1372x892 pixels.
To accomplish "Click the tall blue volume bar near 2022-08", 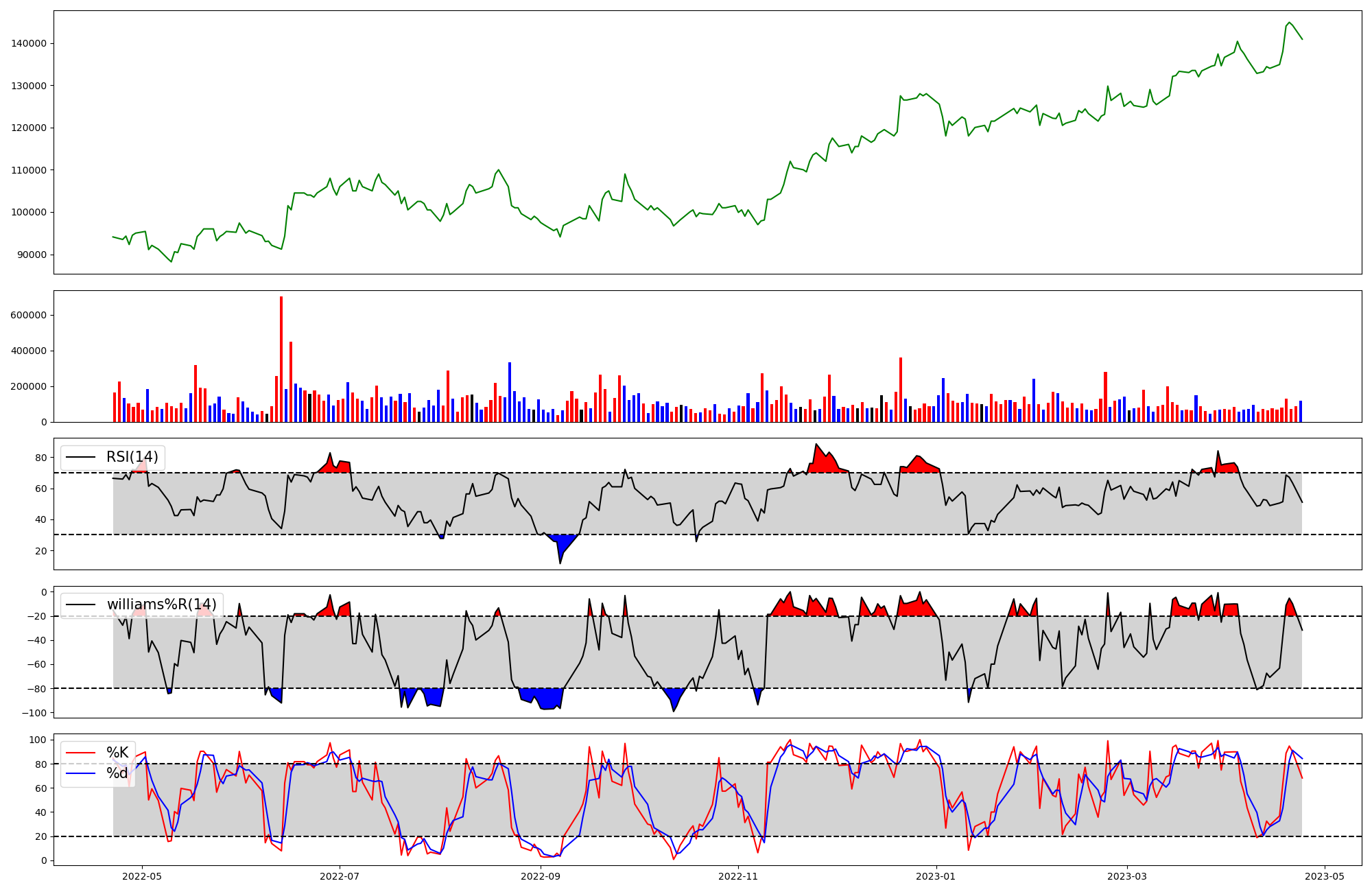I will point(510,391).
